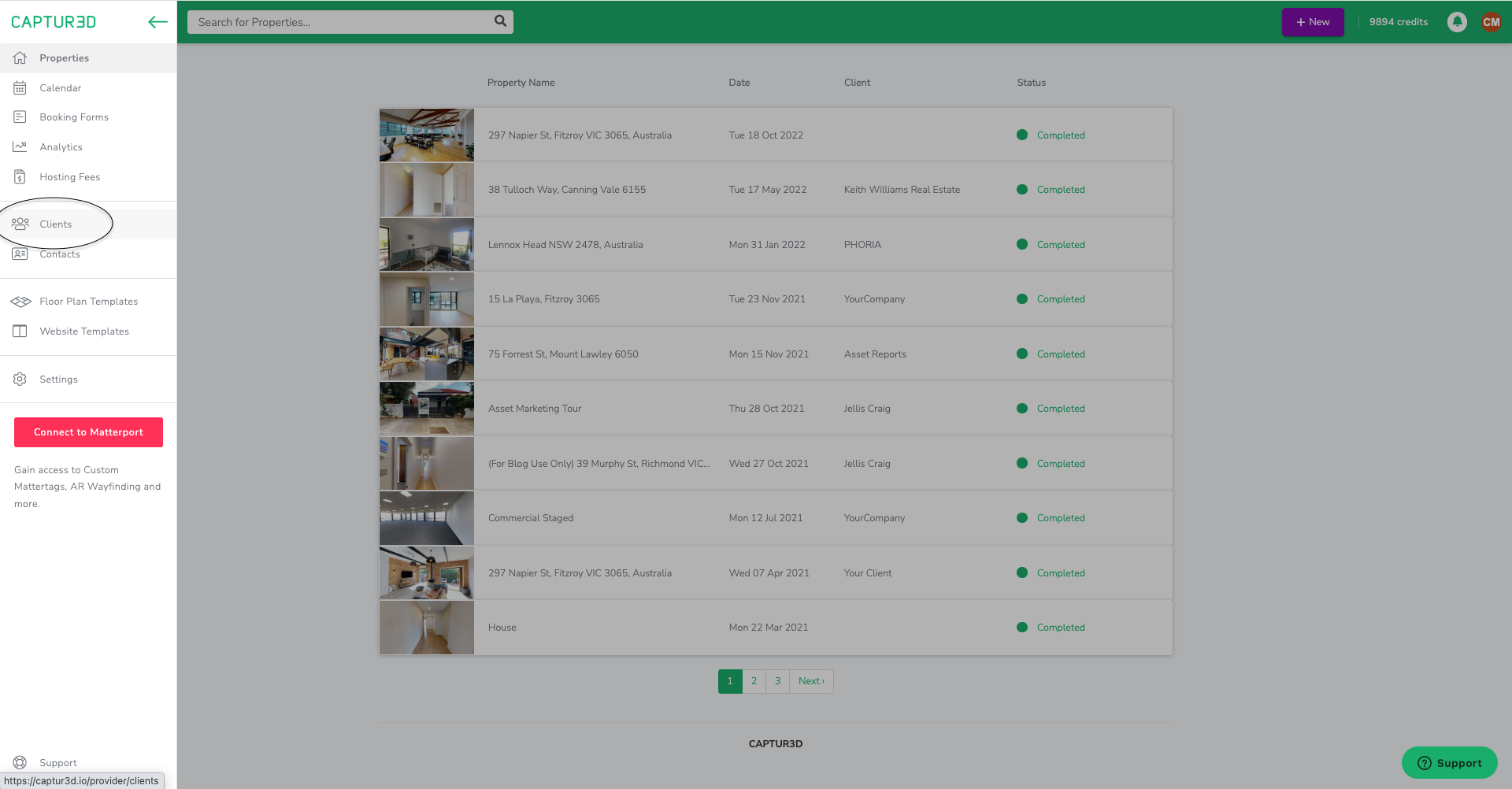Open Floor Plan Templates menu item
The height and width of the screenshot is (789, 1512).
(88, 301)
